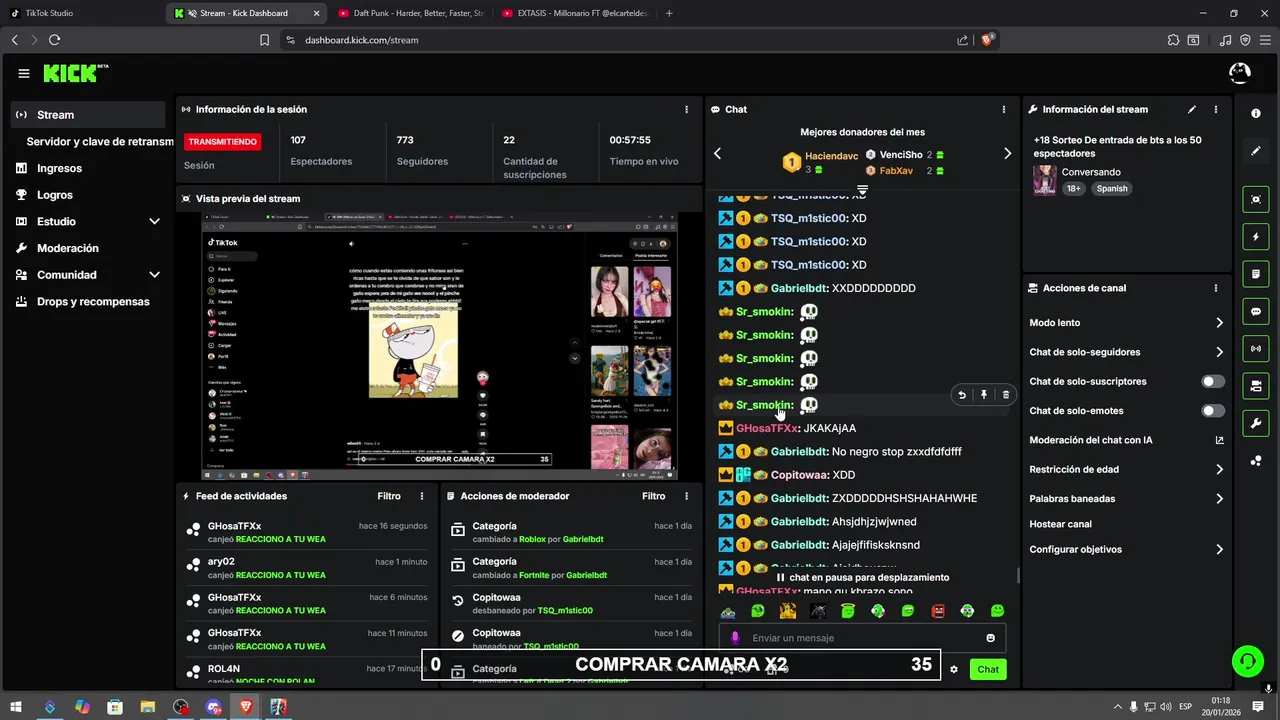Reply to hovered Sr_smokin message with the arrow icon
The height and width of the screenshot is (720, 1280).
click(x=962, y=395)
